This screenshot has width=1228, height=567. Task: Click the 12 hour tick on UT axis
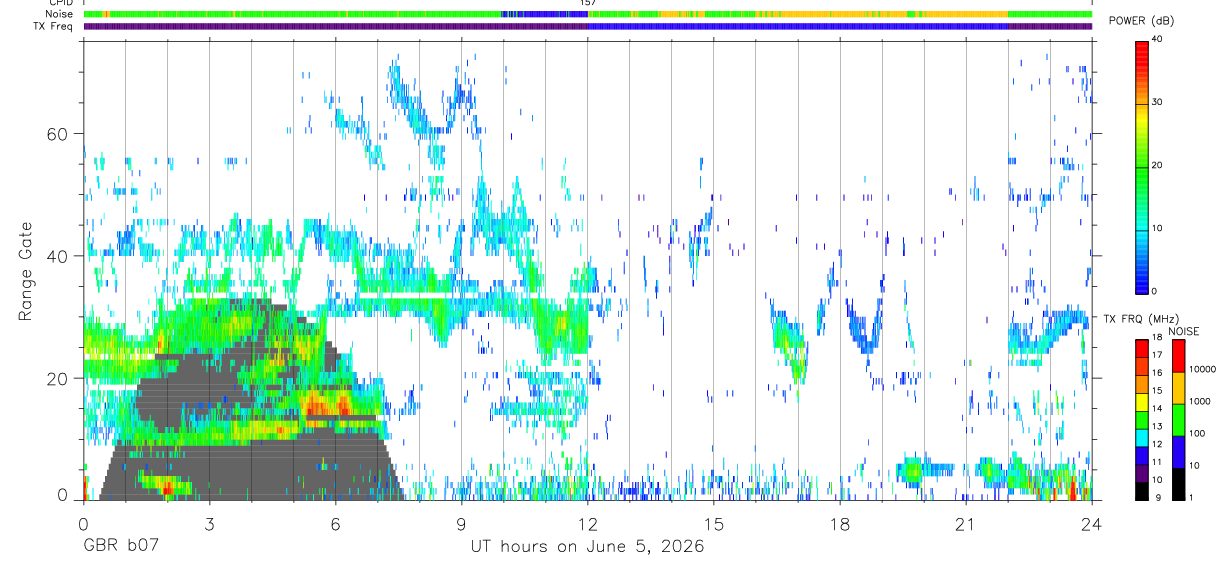tap(587, 522)
